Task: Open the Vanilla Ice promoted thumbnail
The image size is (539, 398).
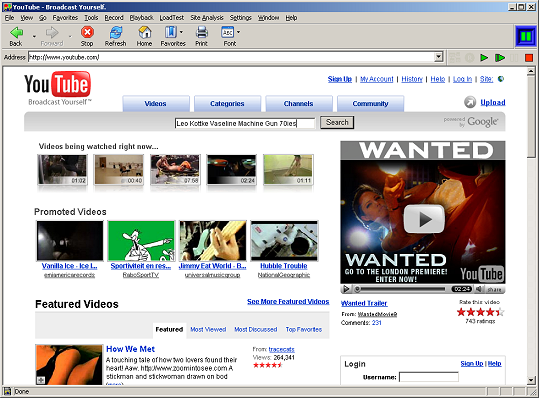Action: (70, 241)
